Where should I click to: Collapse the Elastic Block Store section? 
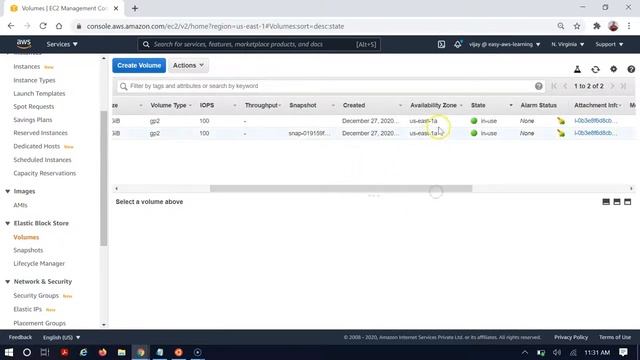7,223
